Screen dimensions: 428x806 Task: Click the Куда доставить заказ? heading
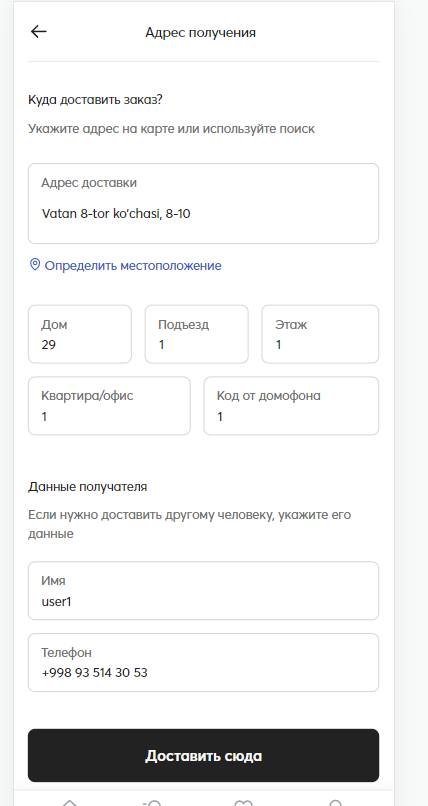(95, 99)
